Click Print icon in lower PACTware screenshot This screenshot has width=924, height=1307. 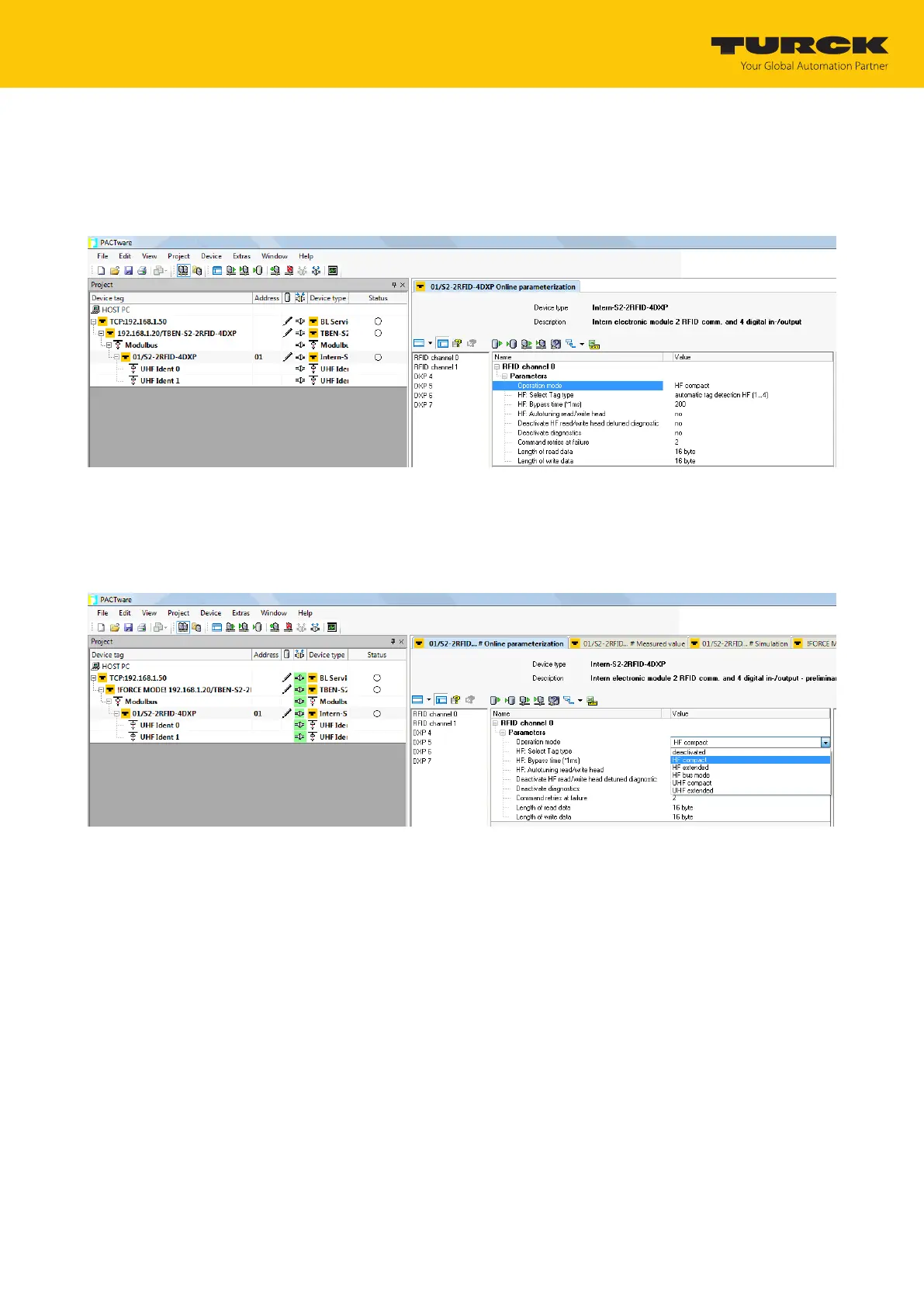click(142, 627)
